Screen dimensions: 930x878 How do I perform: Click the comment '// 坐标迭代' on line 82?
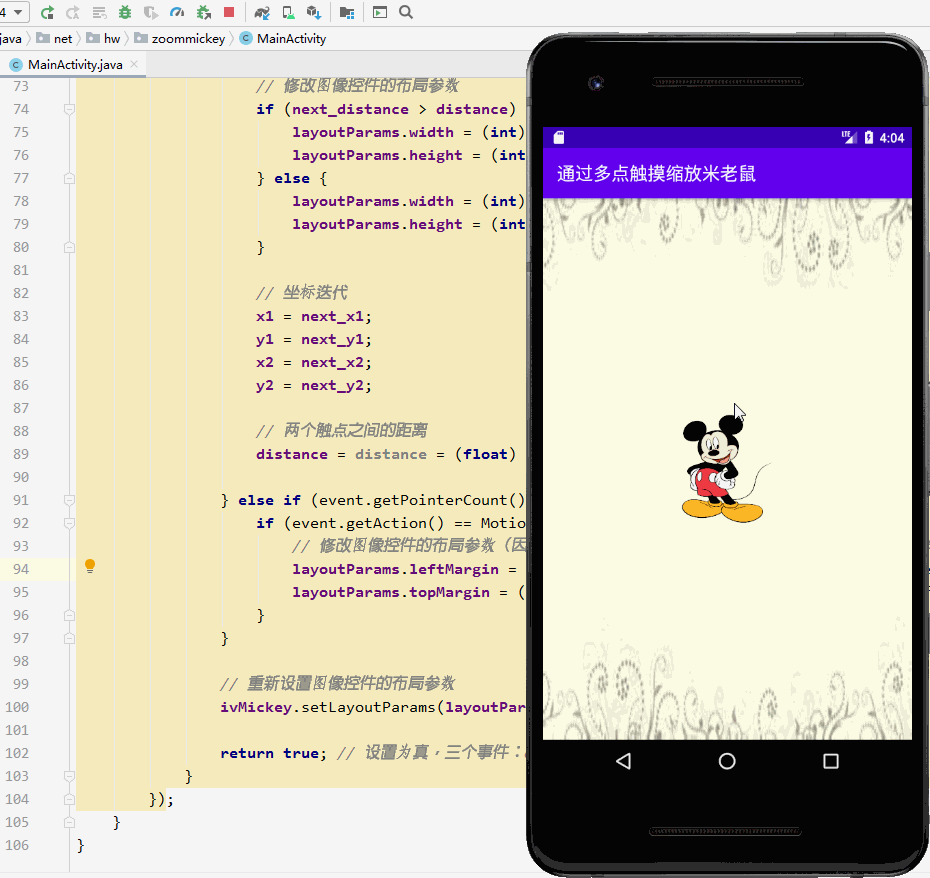(301, 292)
